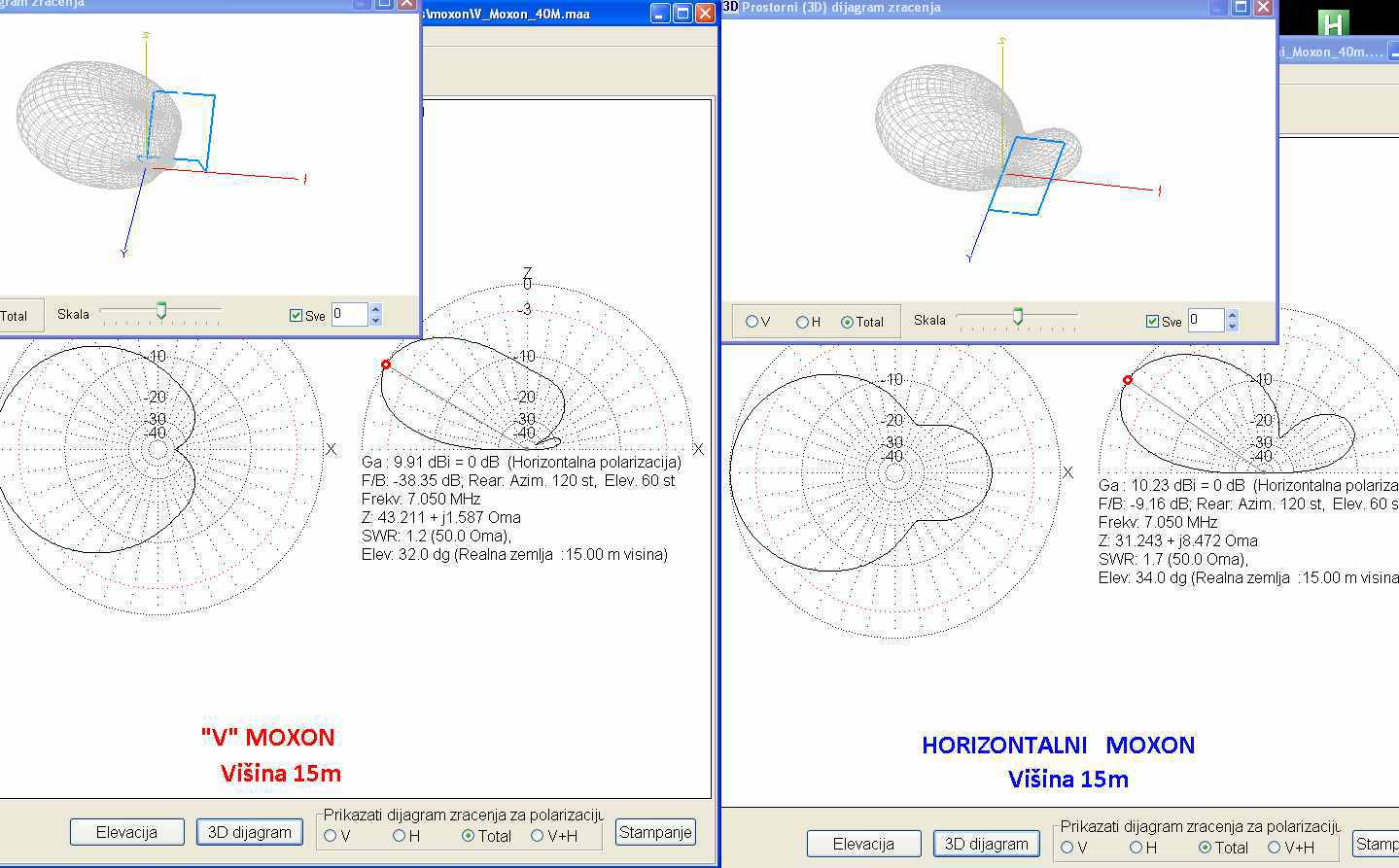The width and height of the screenshot is (1399, 868).
Task: Decrease spinner value in left 3D window
Action: (x=376, y=321)
